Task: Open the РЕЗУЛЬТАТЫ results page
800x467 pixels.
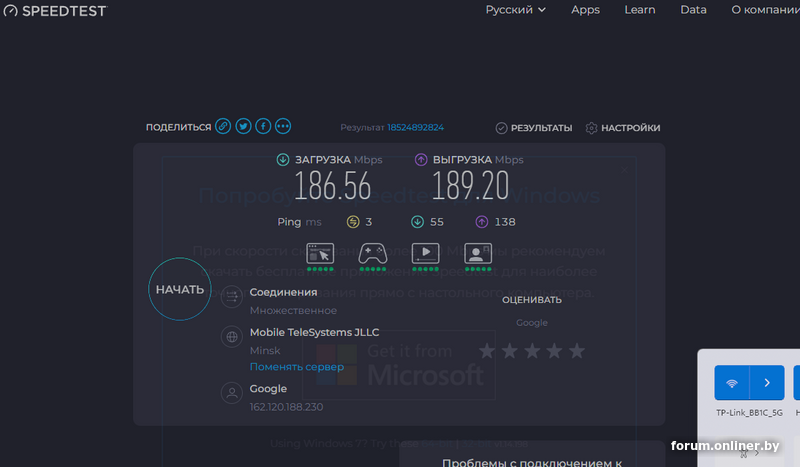Action: click(x=534, y=128)
